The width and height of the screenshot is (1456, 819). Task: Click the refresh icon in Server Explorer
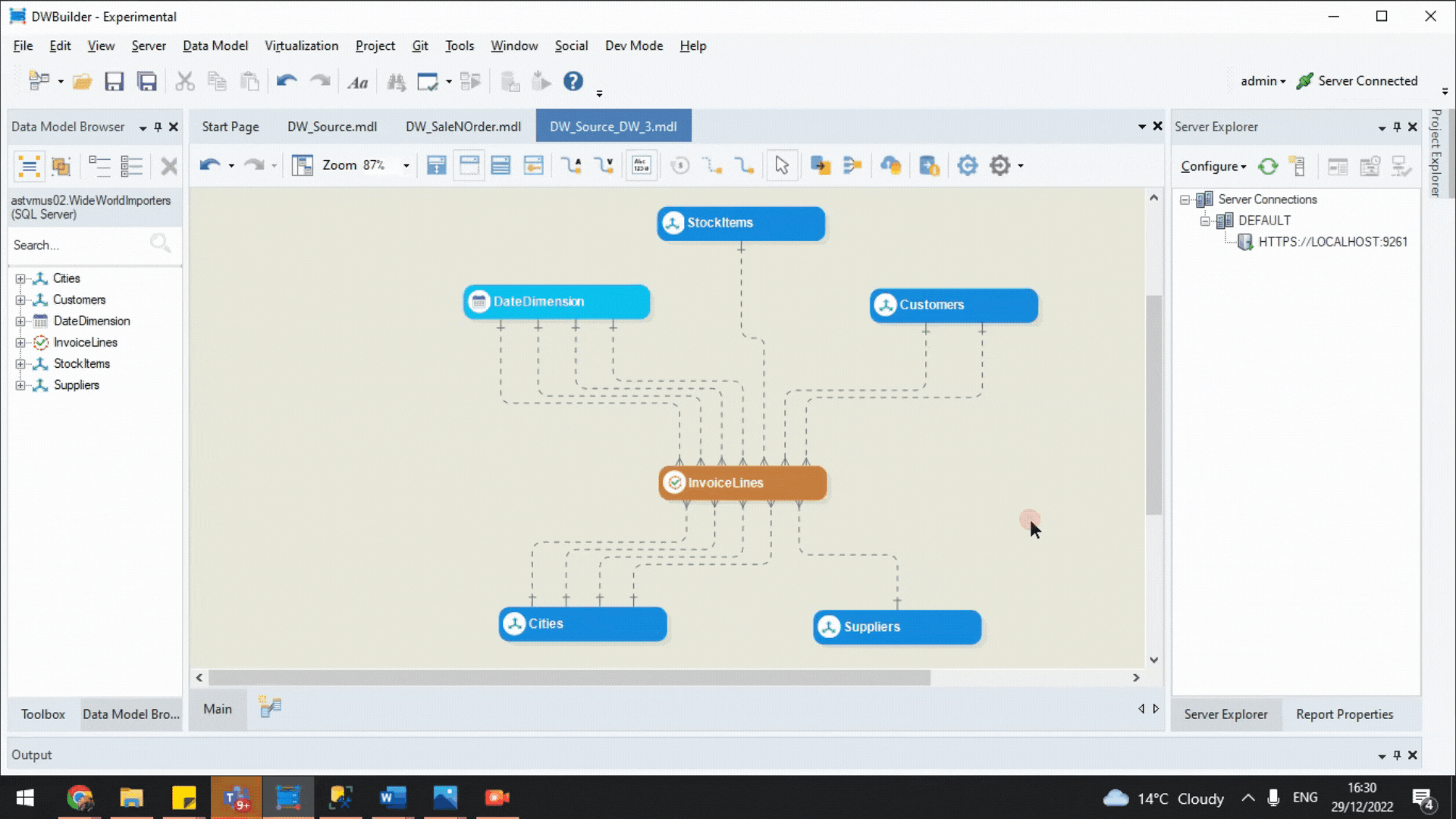[1268, 166]
